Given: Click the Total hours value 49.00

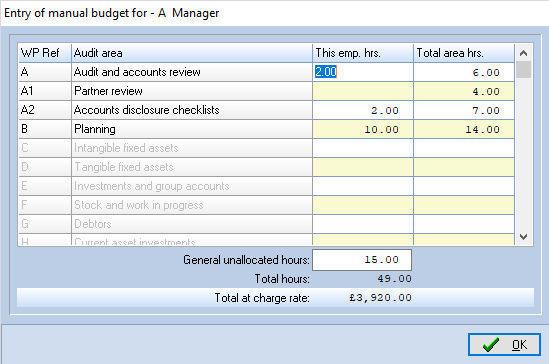Looking at the screenshot, I should pyautogui.click(x=394, y=279).
